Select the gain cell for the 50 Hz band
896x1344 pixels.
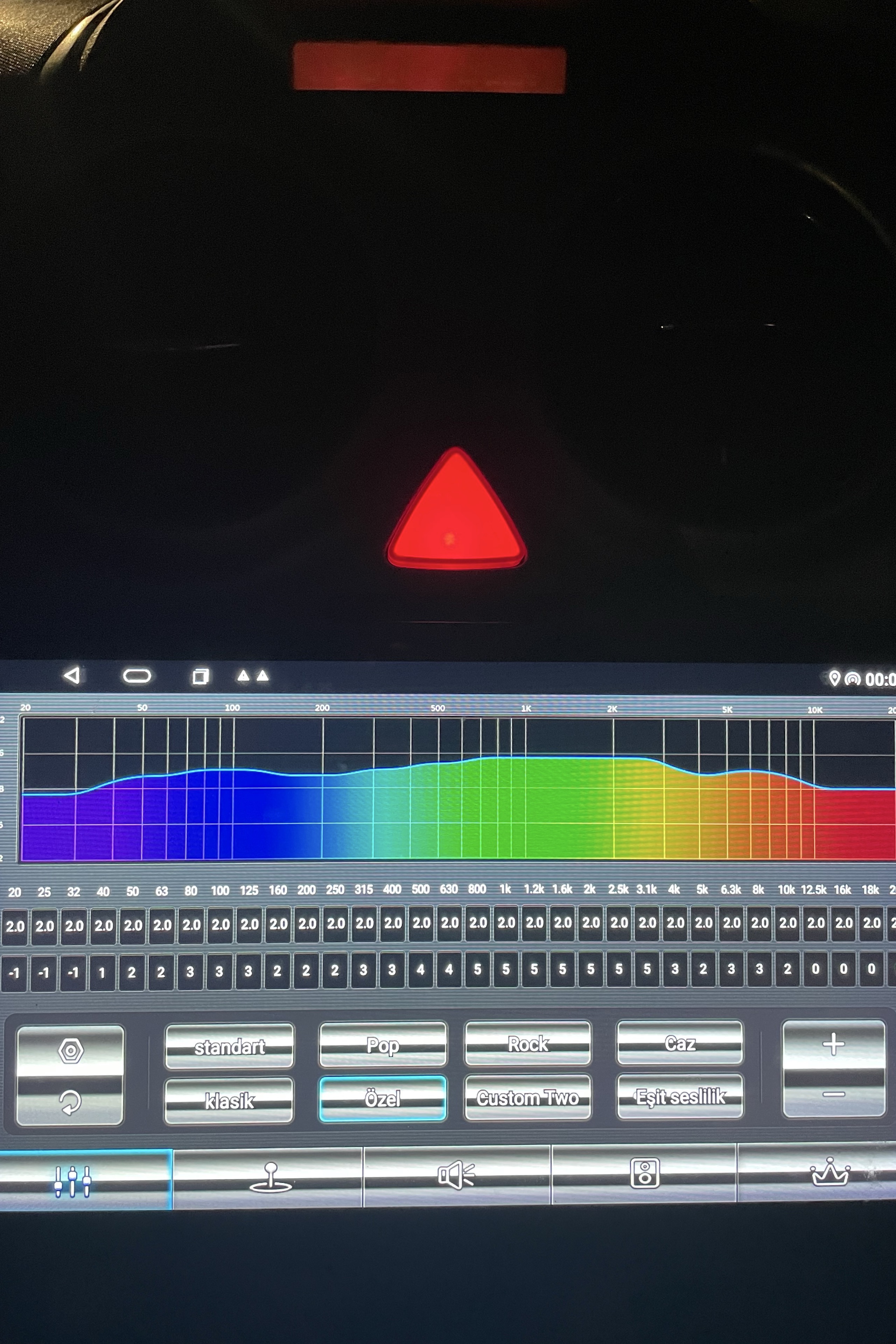132,972
